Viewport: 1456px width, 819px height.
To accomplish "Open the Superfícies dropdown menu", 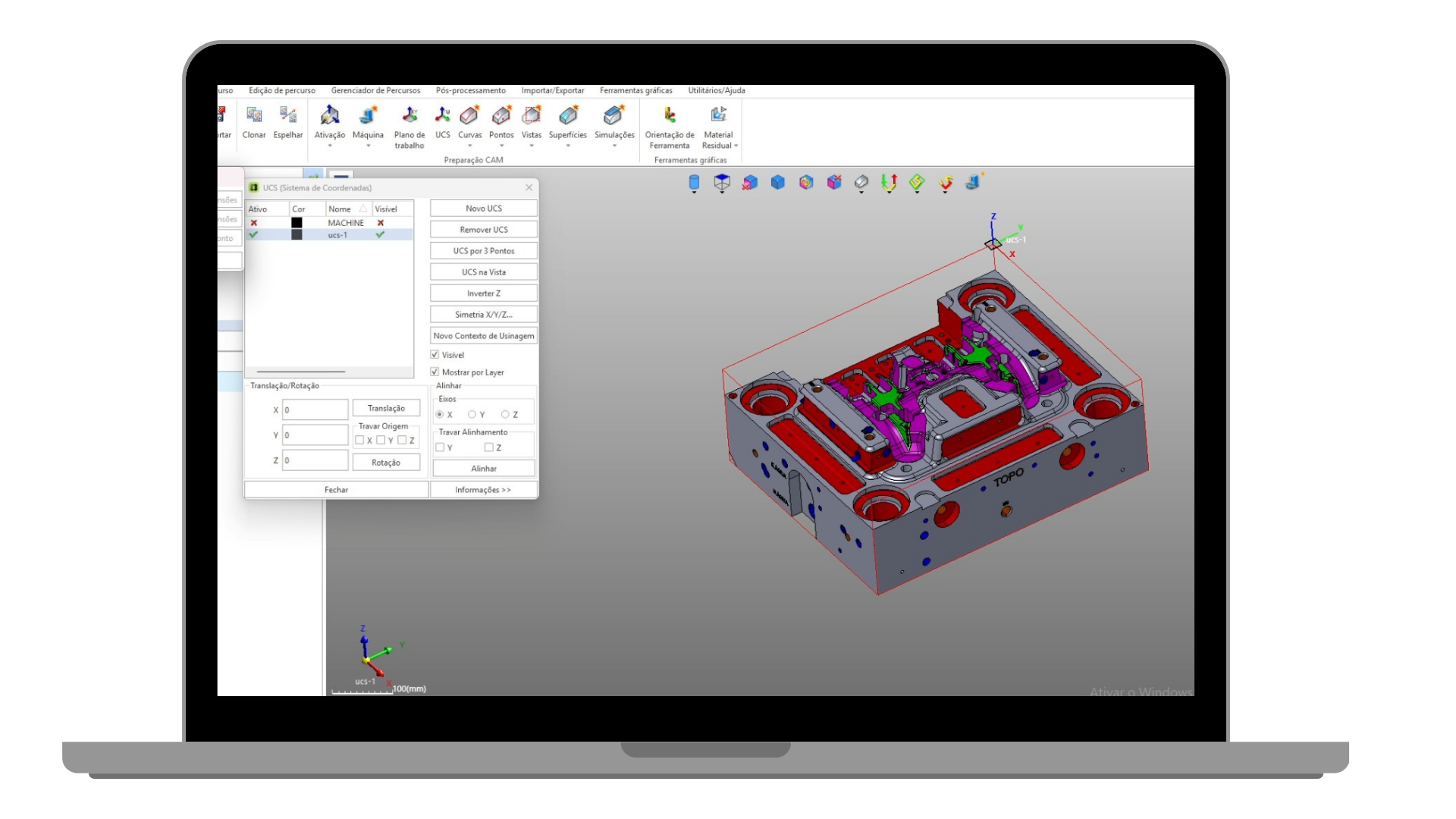I will [567, 146].
